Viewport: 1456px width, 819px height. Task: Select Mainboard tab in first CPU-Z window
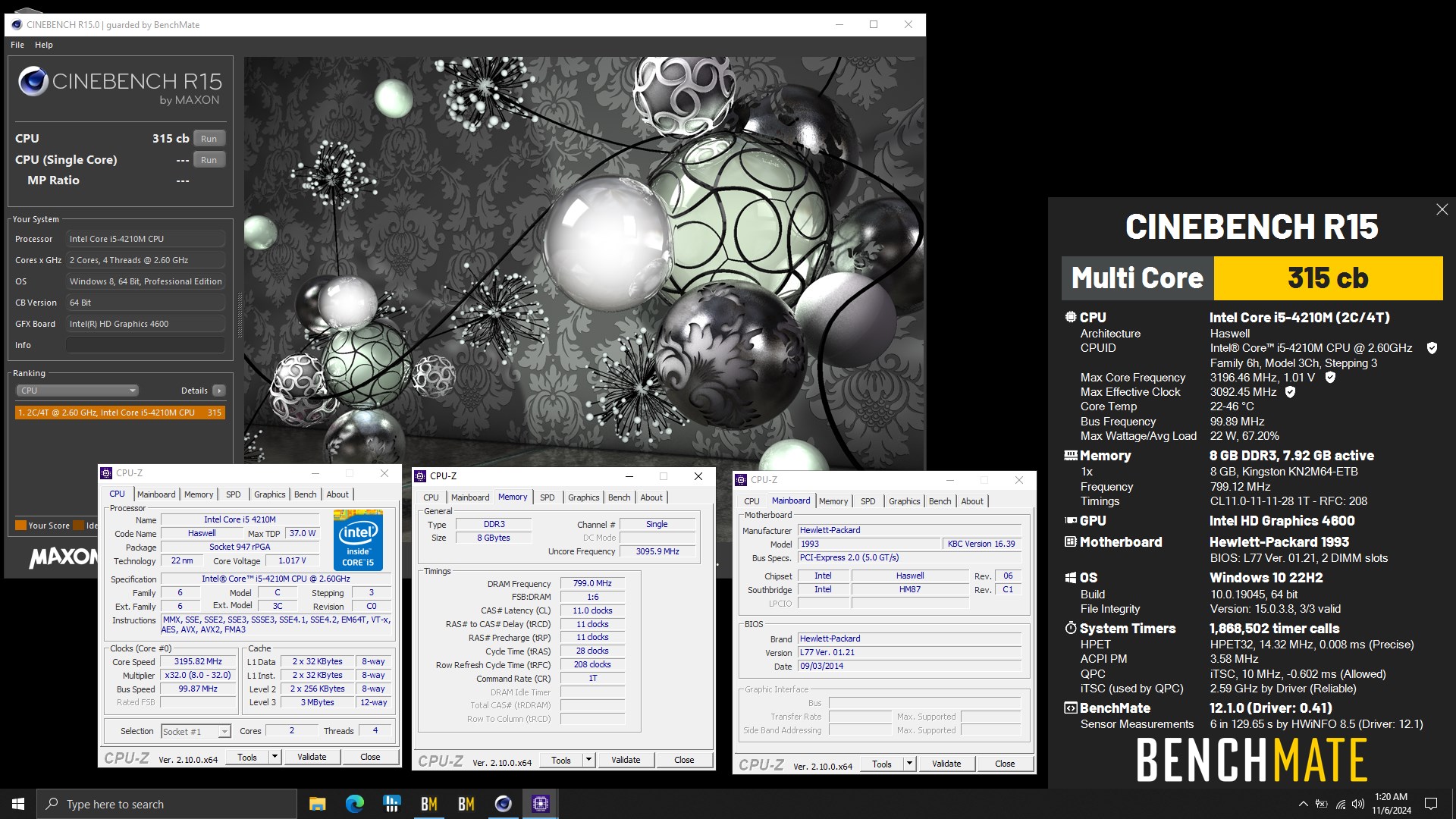coord(156,494)
